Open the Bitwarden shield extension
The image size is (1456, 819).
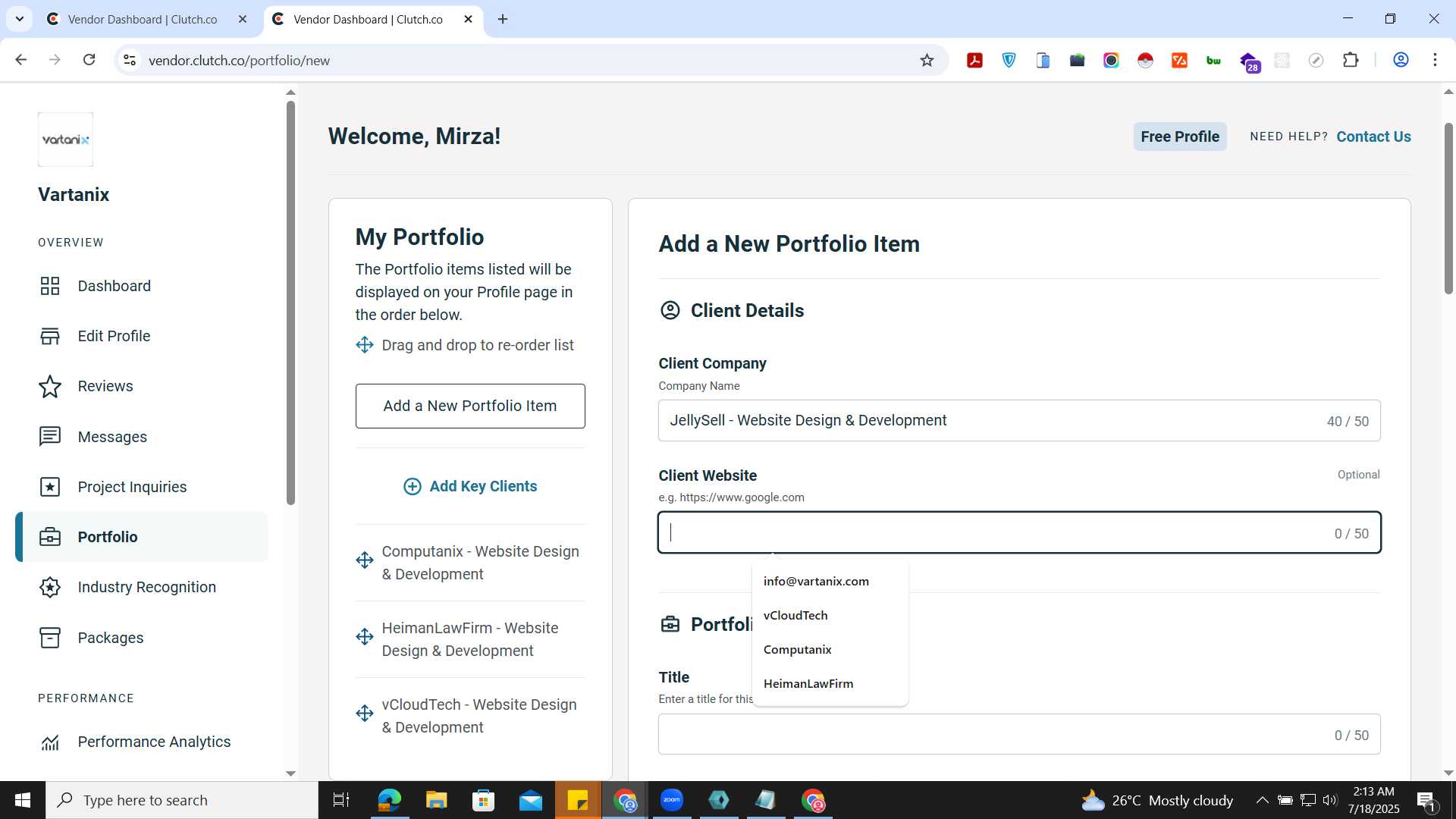[1009, 60]
